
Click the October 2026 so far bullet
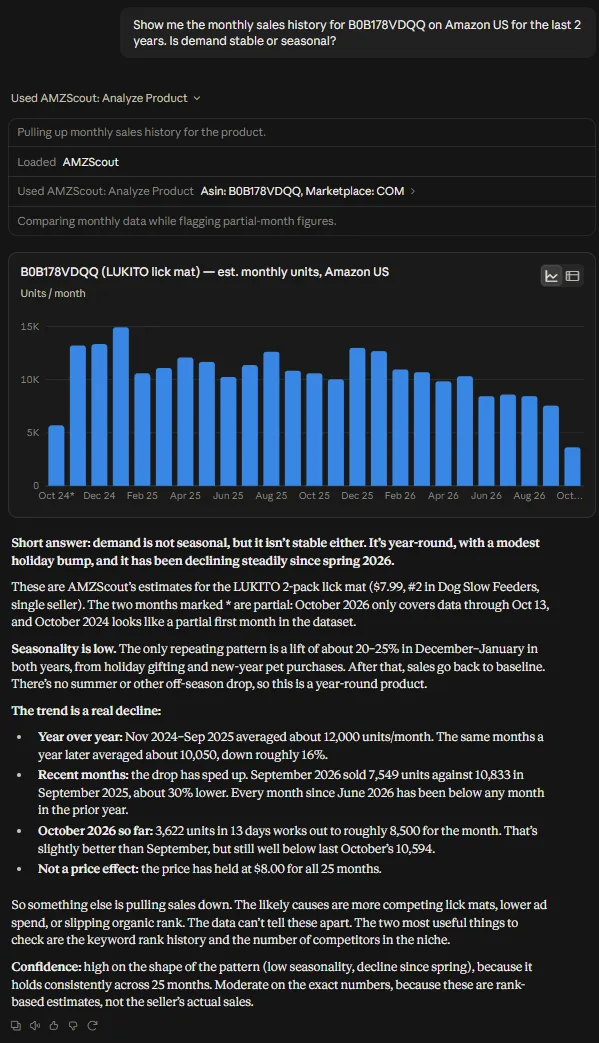288,839
